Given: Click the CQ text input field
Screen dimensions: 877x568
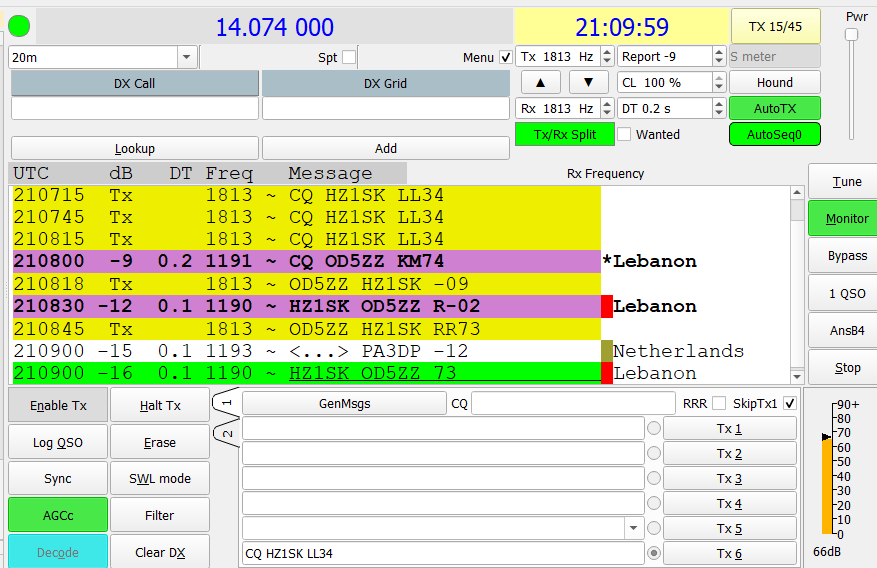Looking at the screenshot, I should tap(573, 403).
